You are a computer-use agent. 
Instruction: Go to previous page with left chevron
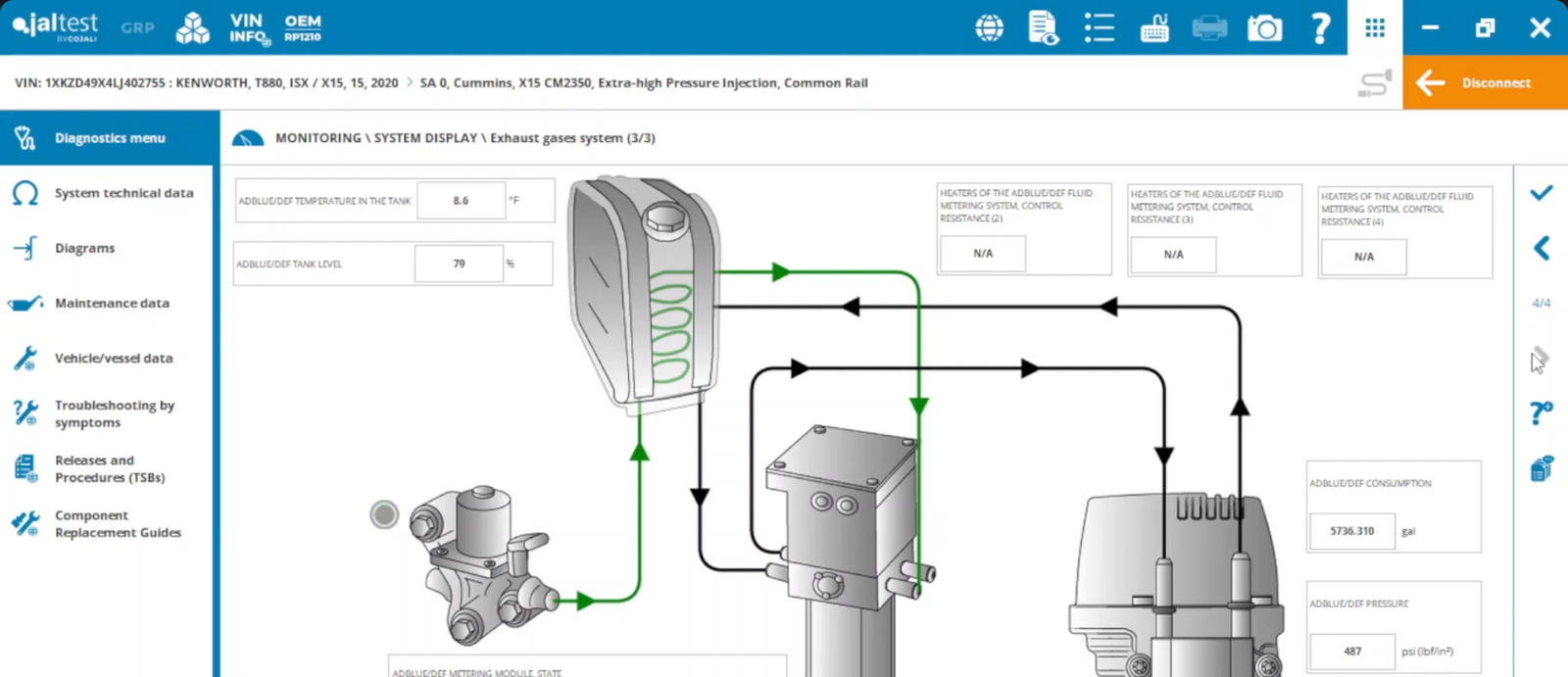(1541, 248)
